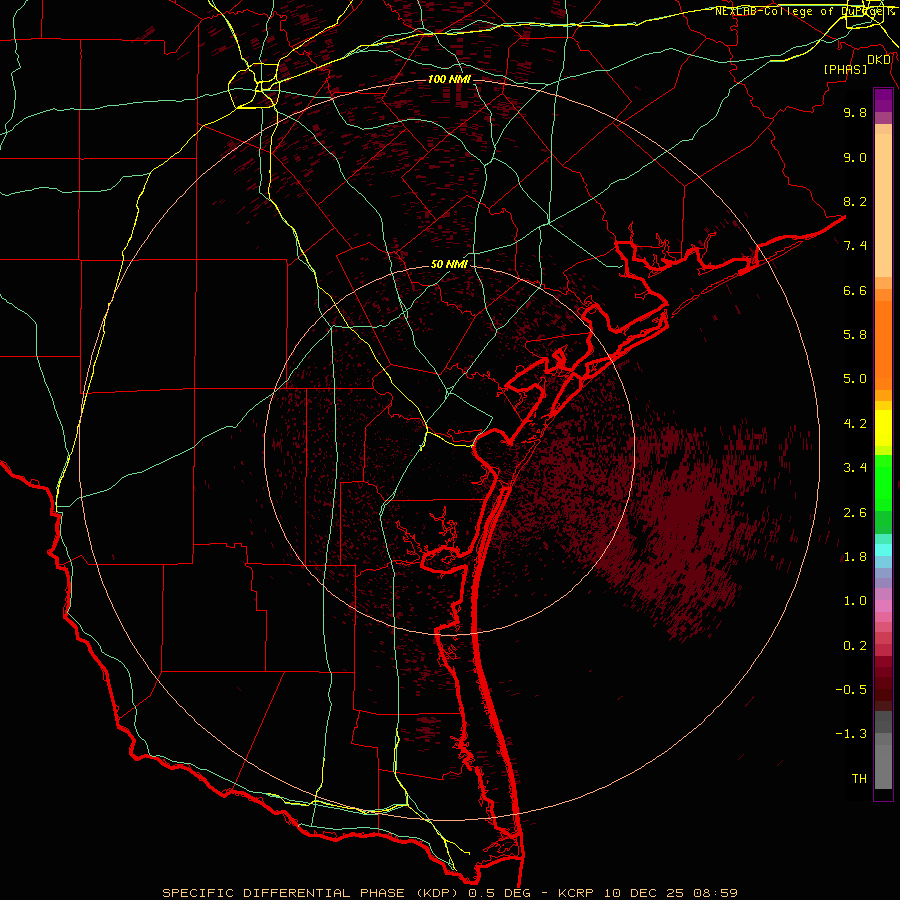Click the 1.0 legend value
900x900 pixels.
click(x=855, y=601)
